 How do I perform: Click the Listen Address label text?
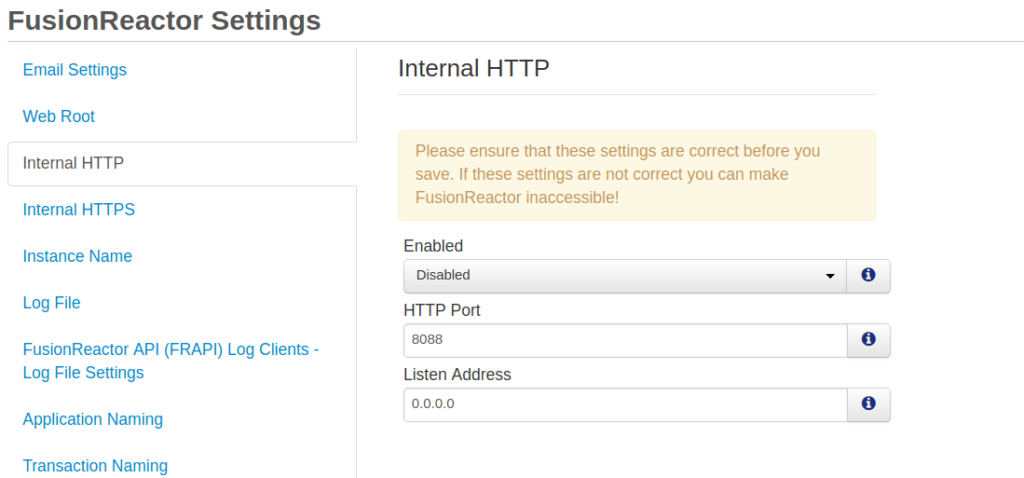coord(457,375)
